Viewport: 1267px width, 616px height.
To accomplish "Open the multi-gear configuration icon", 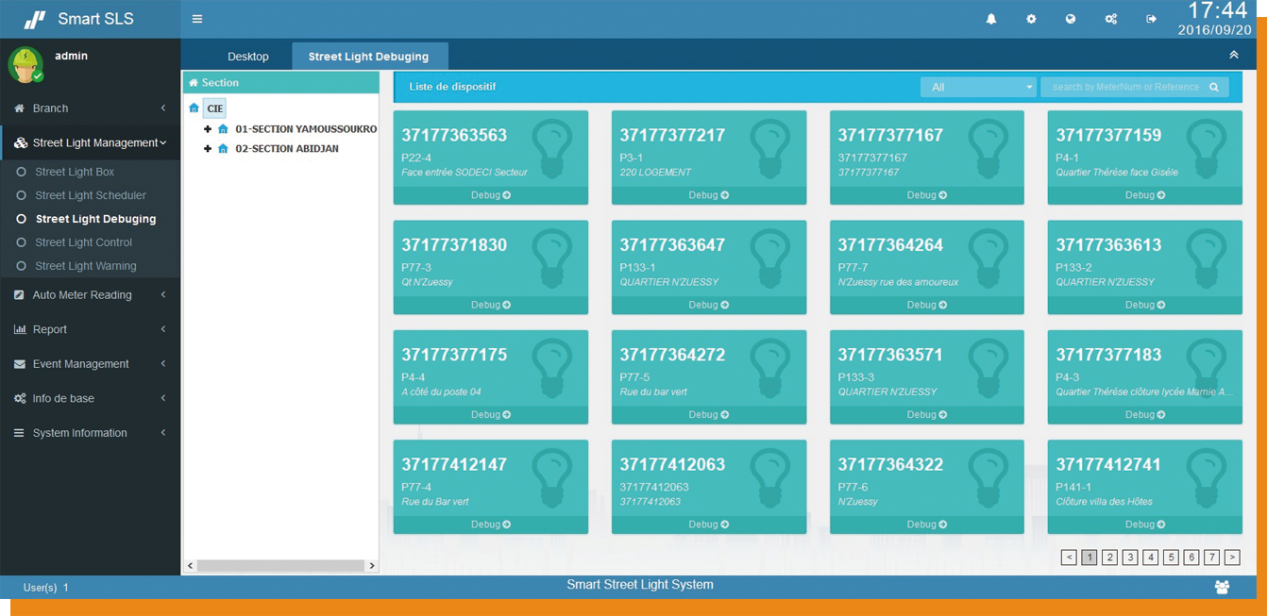I will 1111,19.
